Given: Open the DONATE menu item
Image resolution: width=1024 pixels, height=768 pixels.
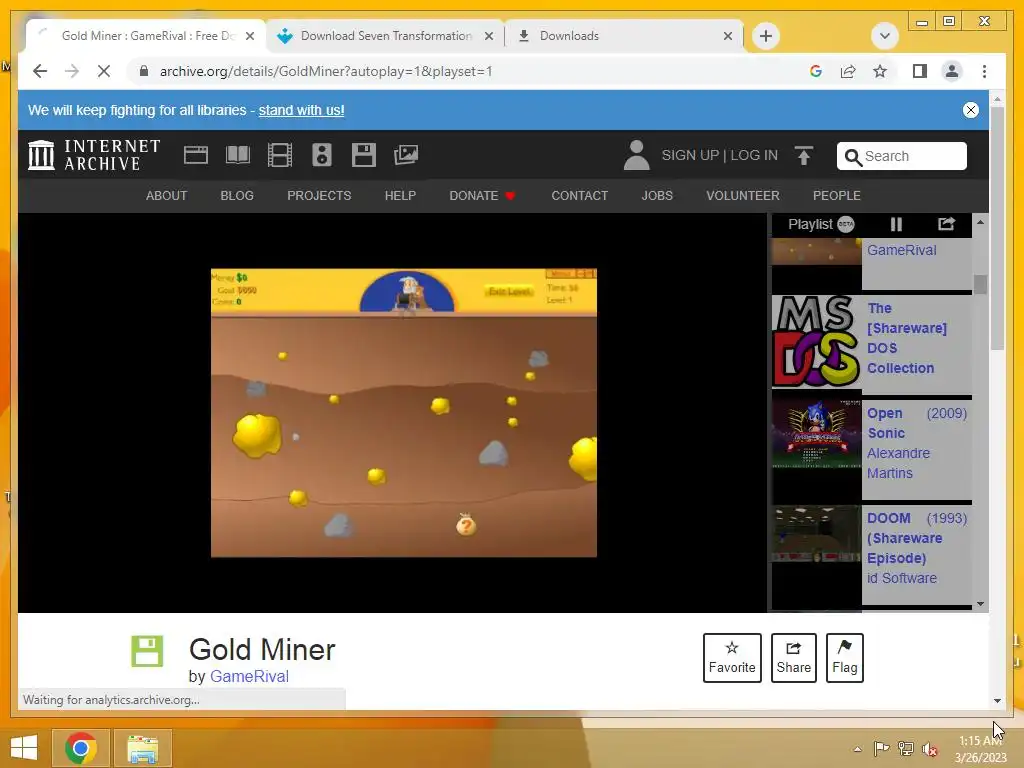Looking at the screenshot, I should click(x=482, y=196).
